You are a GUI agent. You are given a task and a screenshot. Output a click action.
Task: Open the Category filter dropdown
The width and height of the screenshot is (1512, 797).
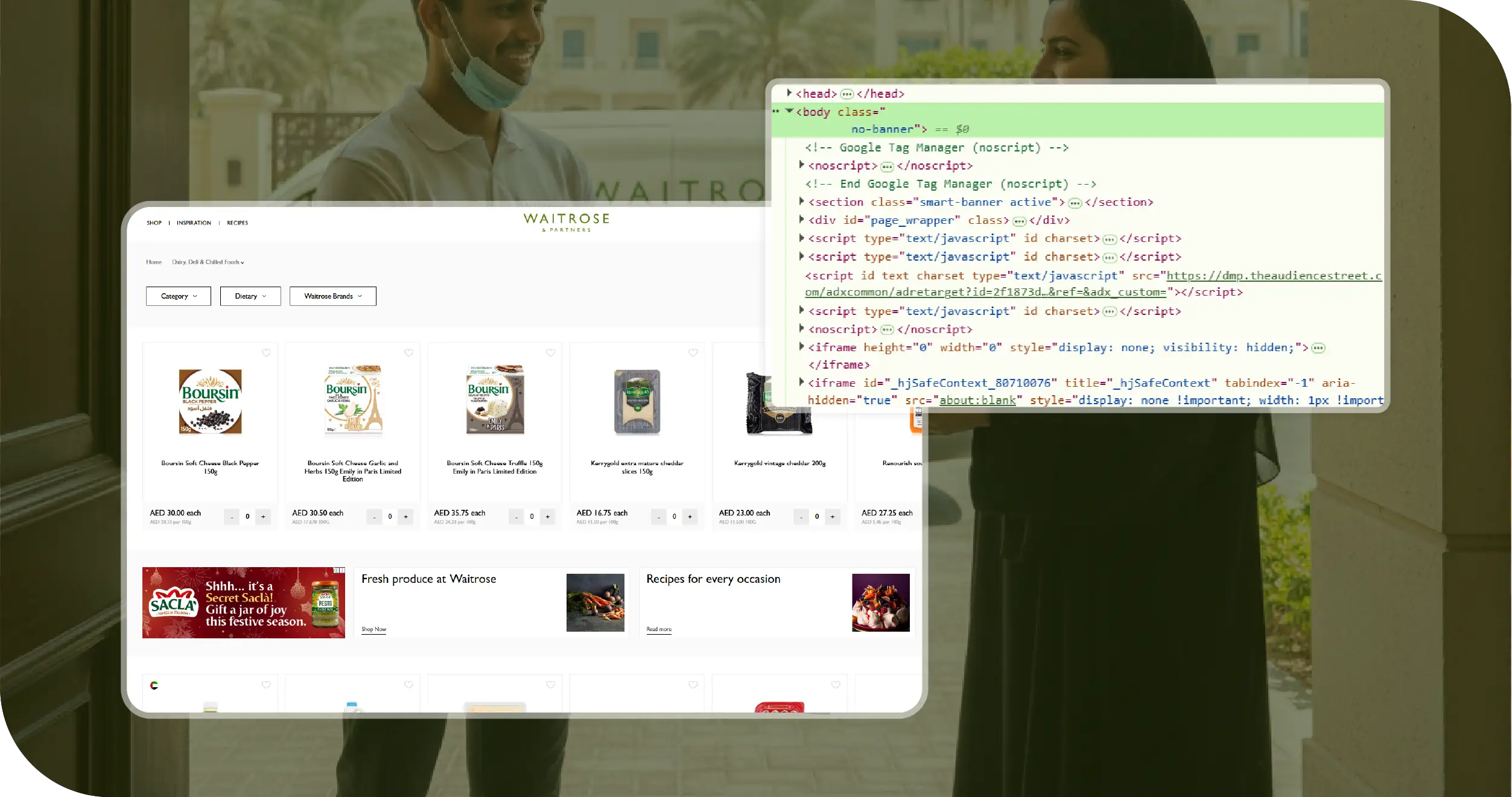(x=179, y=296)
